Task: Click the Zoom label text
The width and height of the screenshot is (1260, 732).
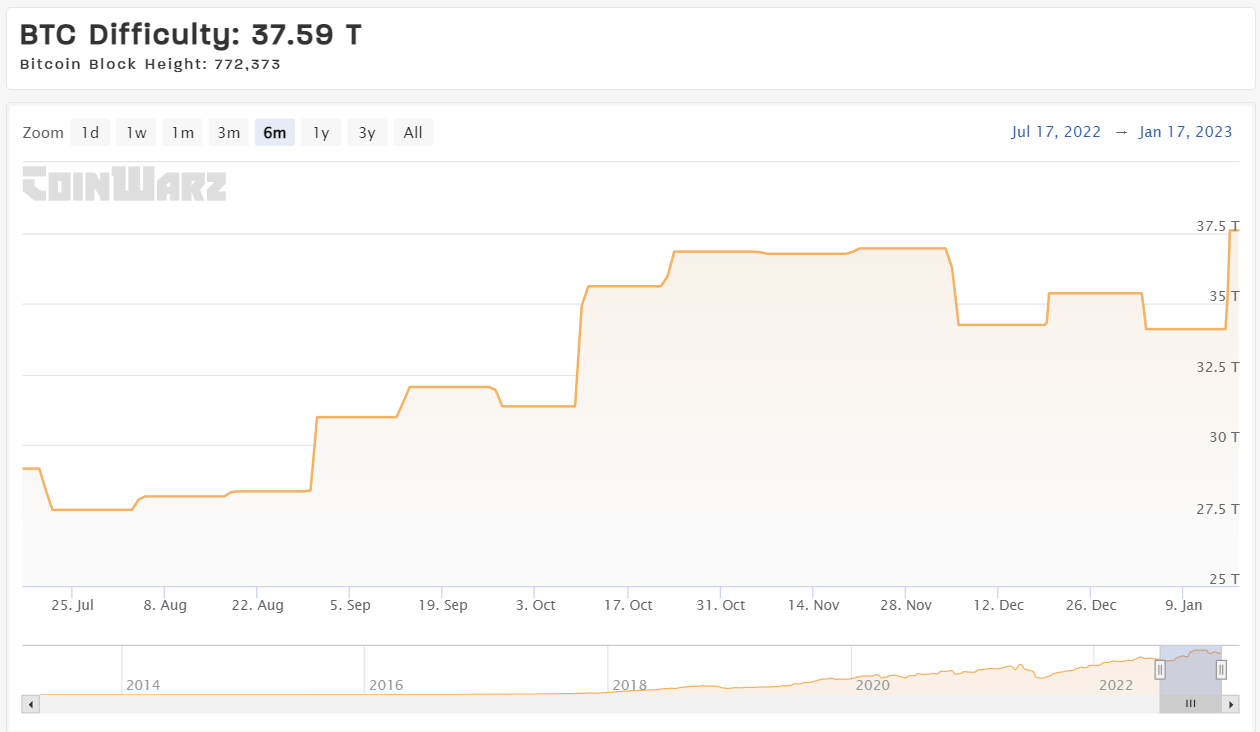Action: (43, 132)
